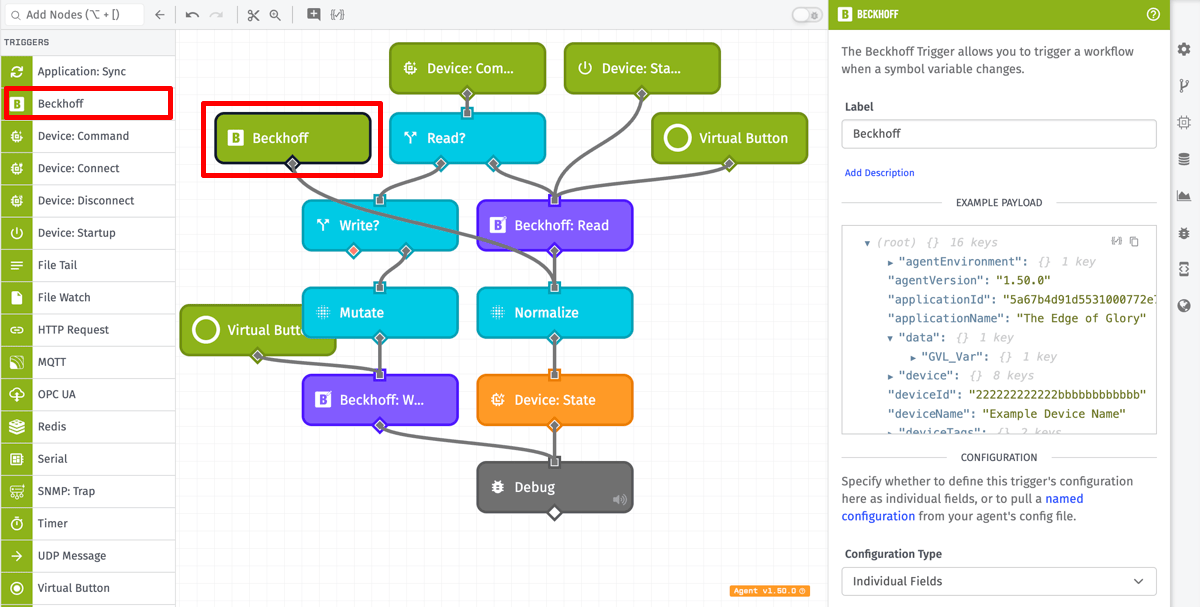Collapse the (root) payload node
This screenshot has height=607, width=1200.
pyautogui.click(x=867, y=243)
